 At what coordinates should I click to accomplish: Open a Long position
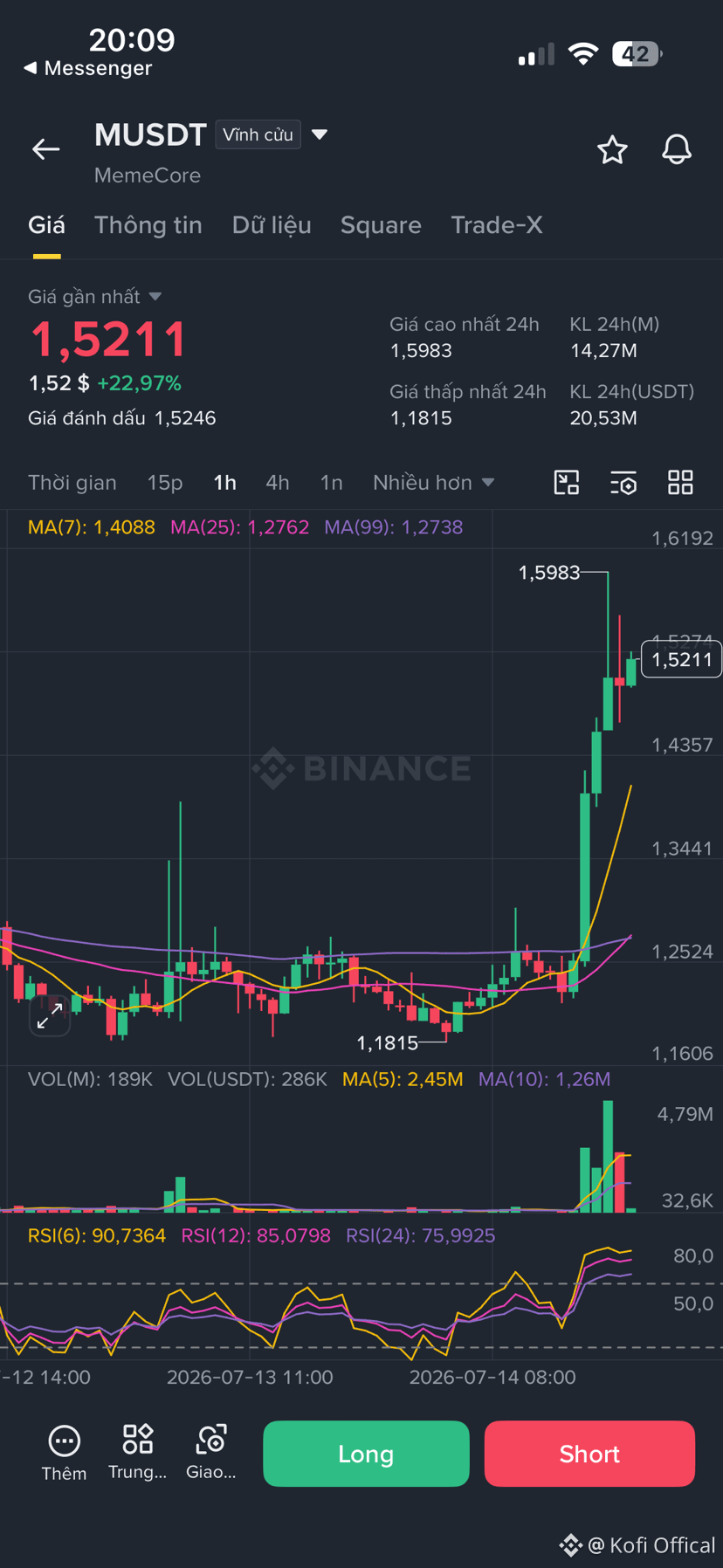click(x=366, y=1454)
